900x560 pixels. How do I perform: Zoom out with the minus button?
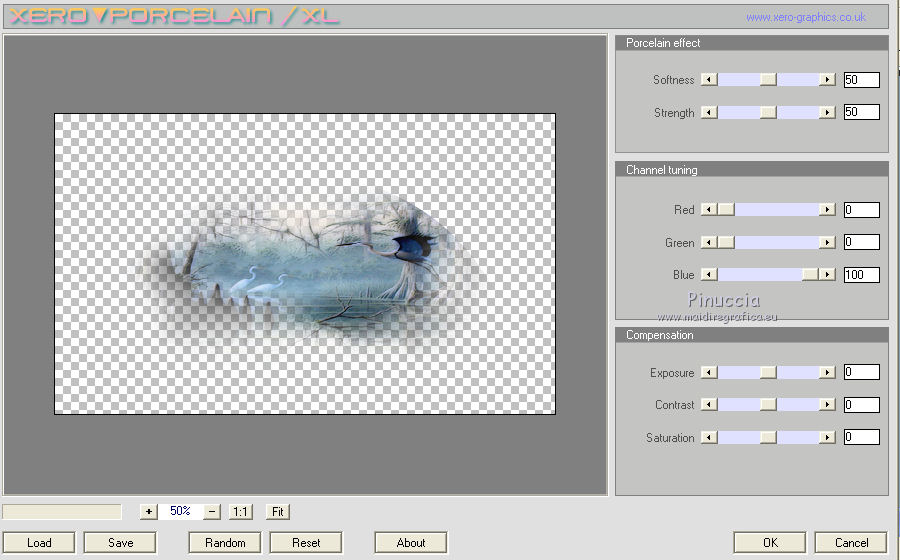[x=212, y=511]
